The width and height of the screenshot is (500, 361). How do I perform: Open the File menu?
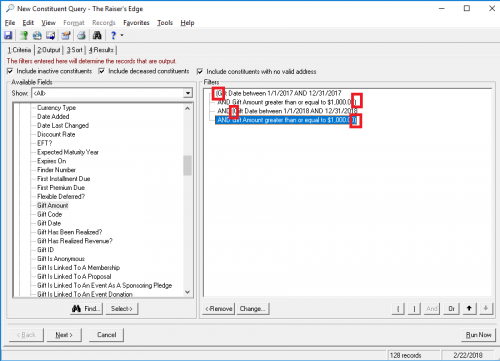10,23
